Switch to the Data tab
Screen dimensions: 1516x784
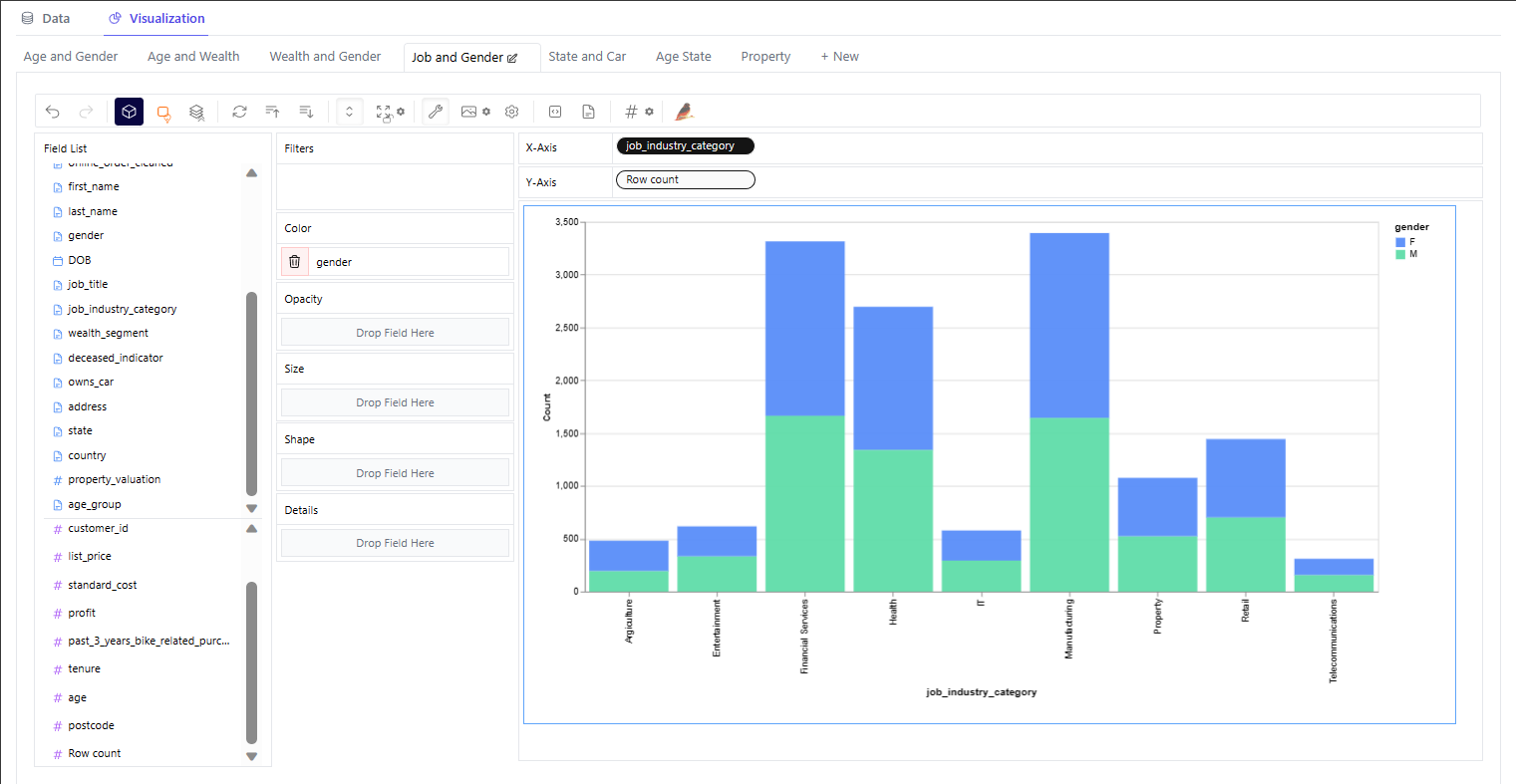click(x=45, y=17)
